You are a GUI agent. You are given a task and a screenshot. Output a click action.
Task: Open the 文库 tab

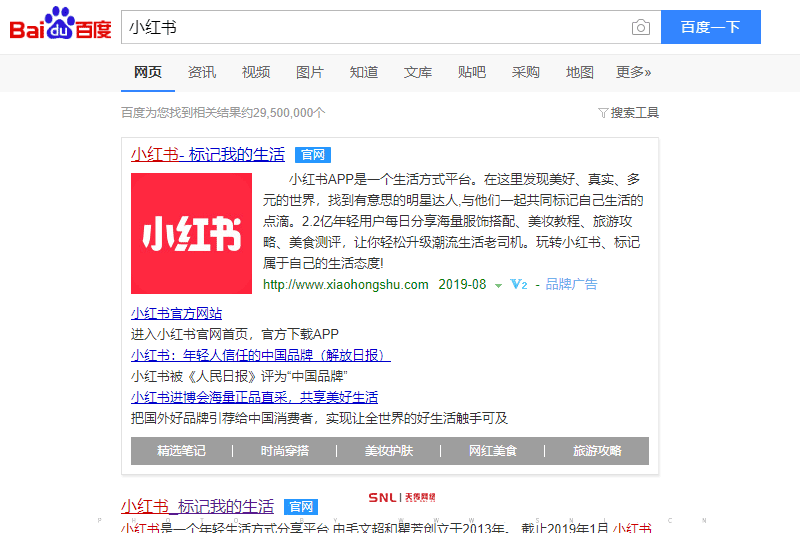click(418, 72)
